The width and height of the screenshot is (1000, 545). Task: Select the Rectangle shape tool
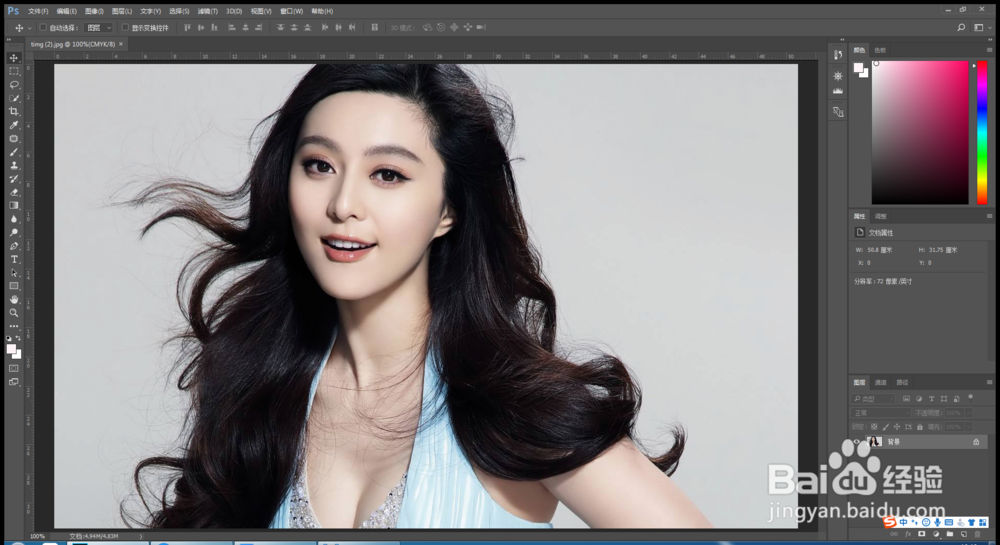click(x=13, y=286)
